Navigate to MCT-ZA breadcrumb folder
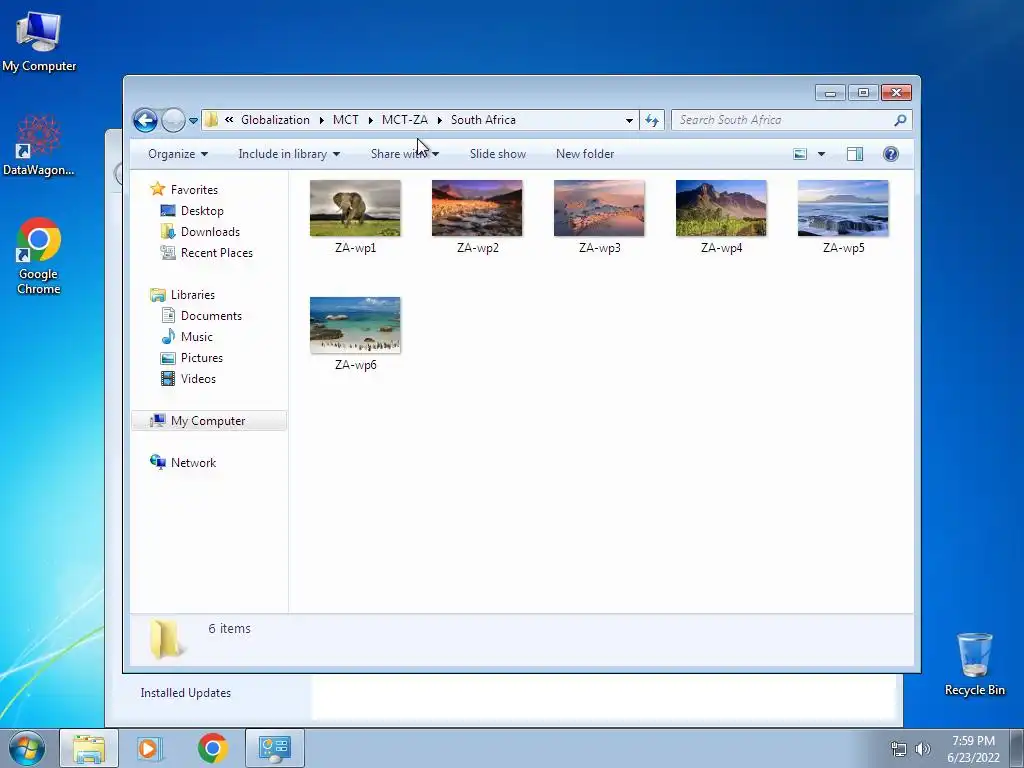1024x768 pixels. 404,120
